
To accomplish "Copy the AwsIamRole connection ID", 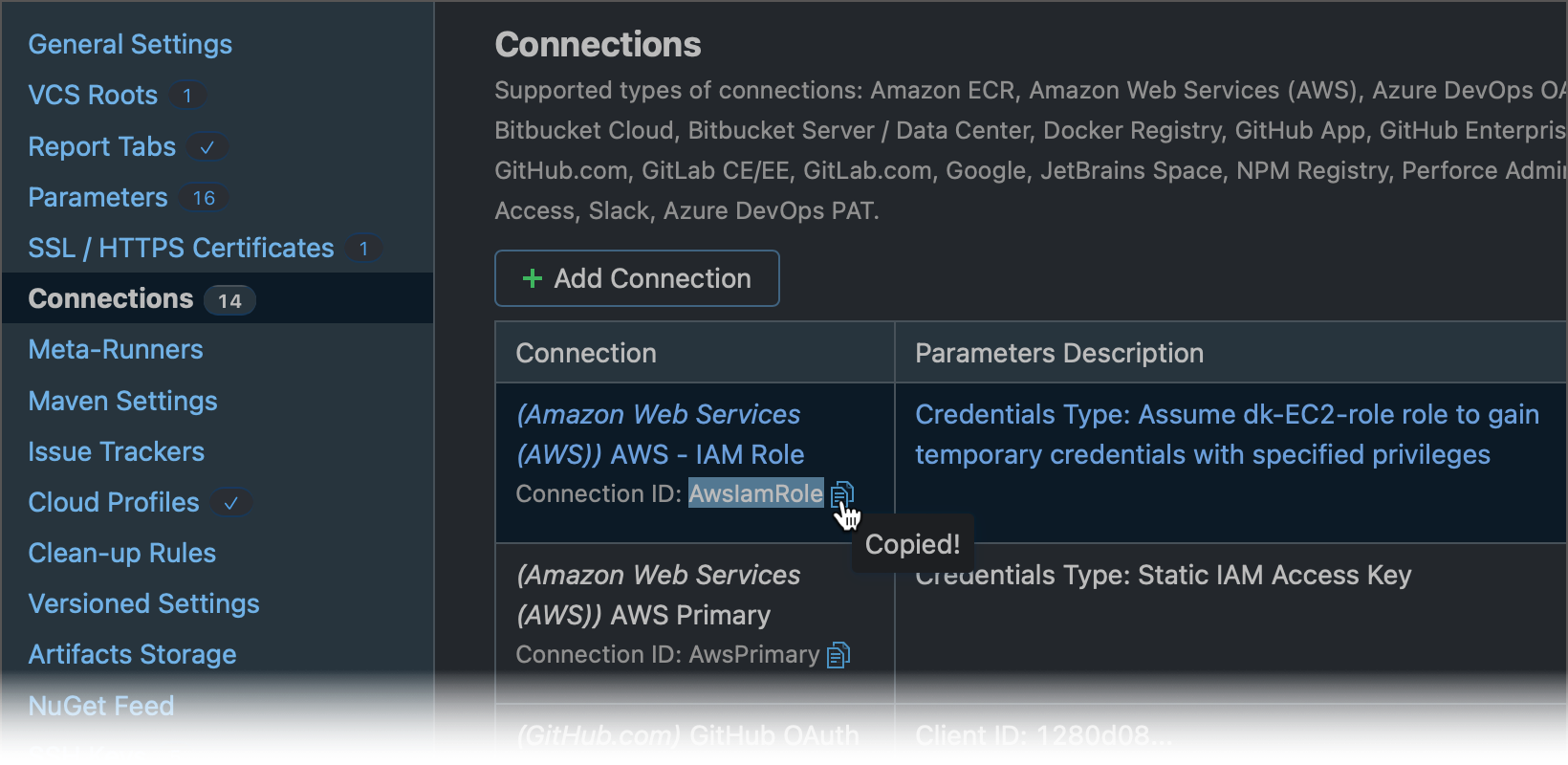I will 841,494.
